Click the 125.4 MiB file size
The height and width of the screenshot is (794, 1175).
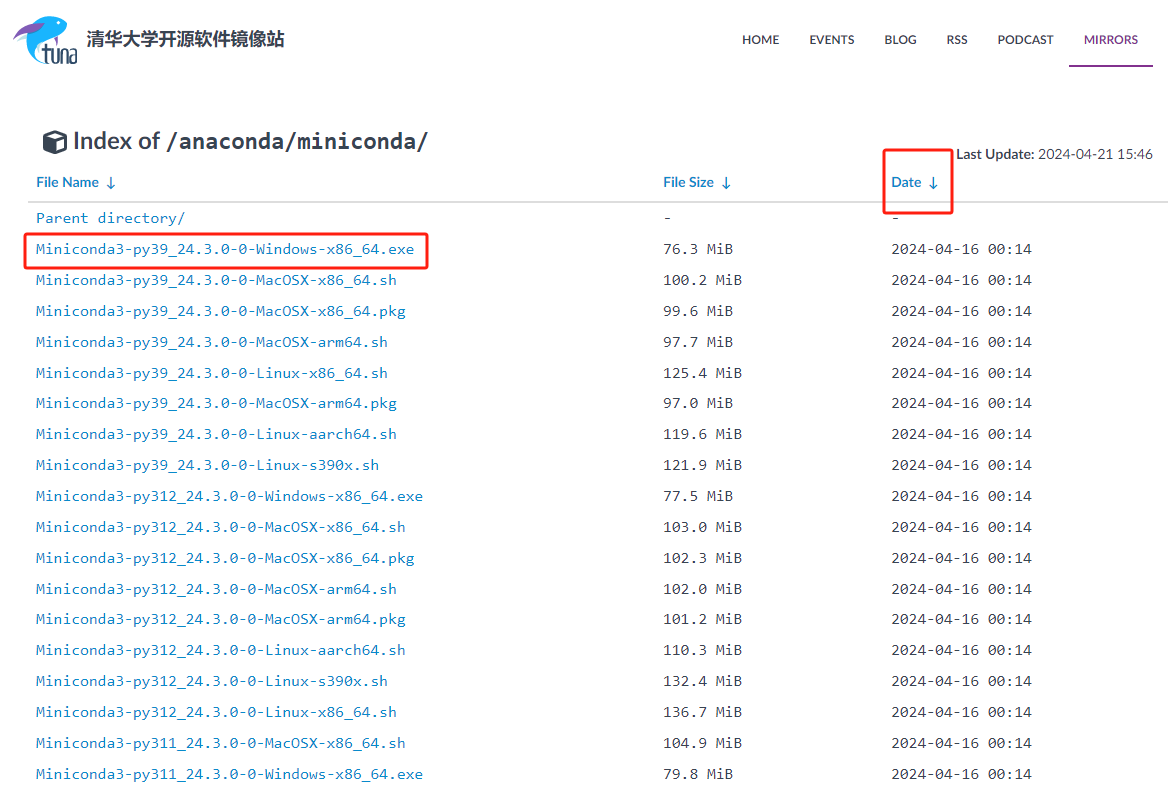tap(702, 373)
